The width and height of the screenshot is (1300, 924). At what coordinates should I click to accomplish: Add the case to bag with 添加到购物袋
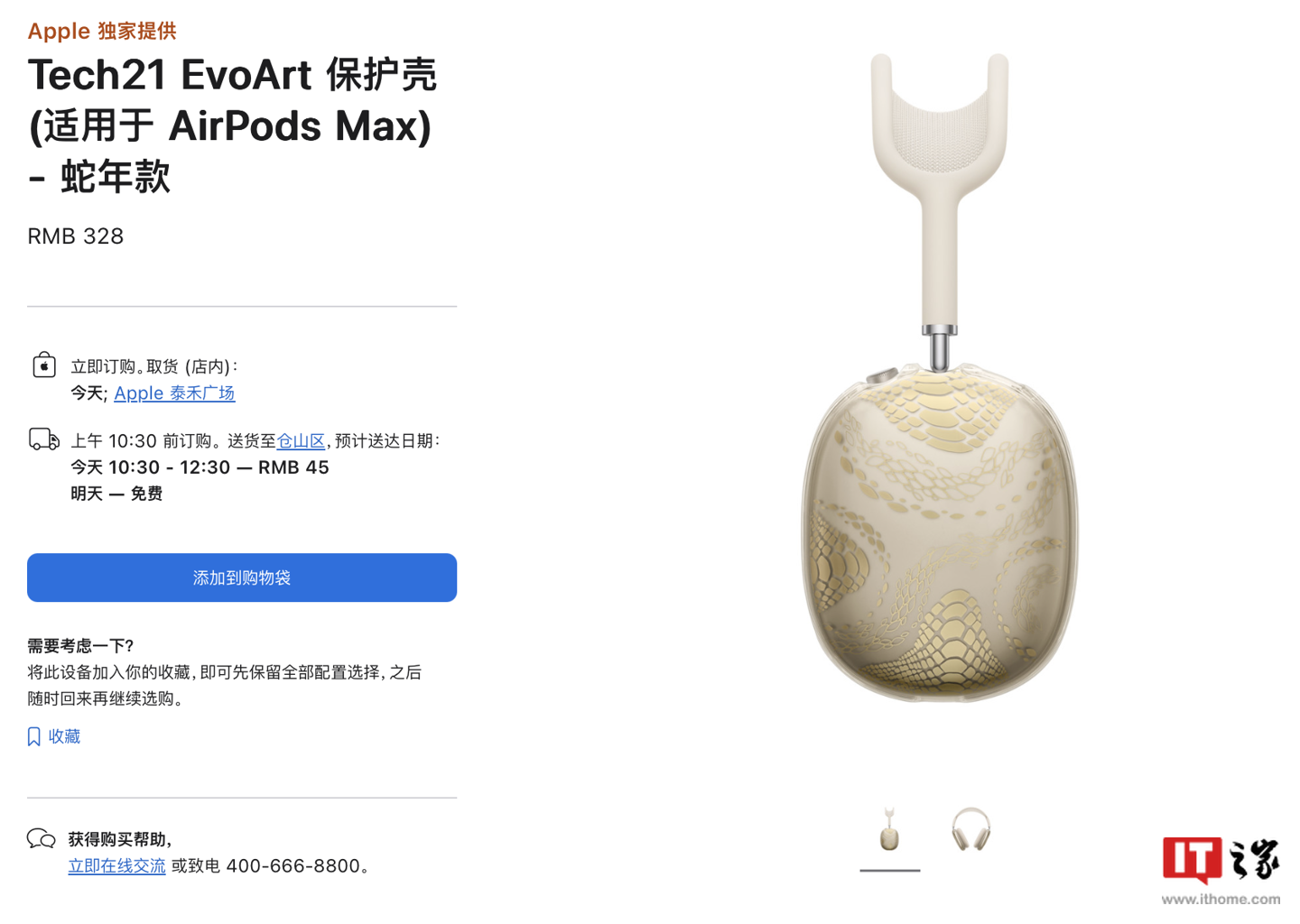click(x=242, y=577)
